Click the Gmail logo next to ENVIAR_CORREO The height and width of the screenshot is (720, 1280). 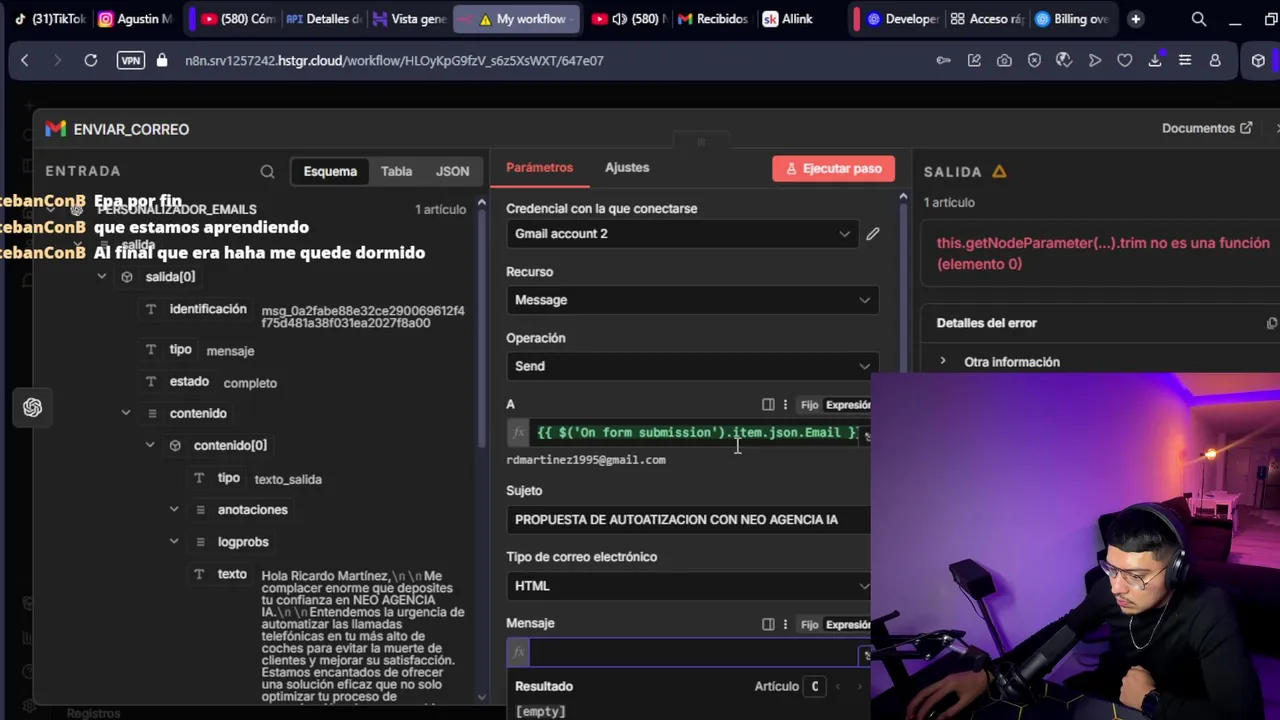(x=55, y=128)
